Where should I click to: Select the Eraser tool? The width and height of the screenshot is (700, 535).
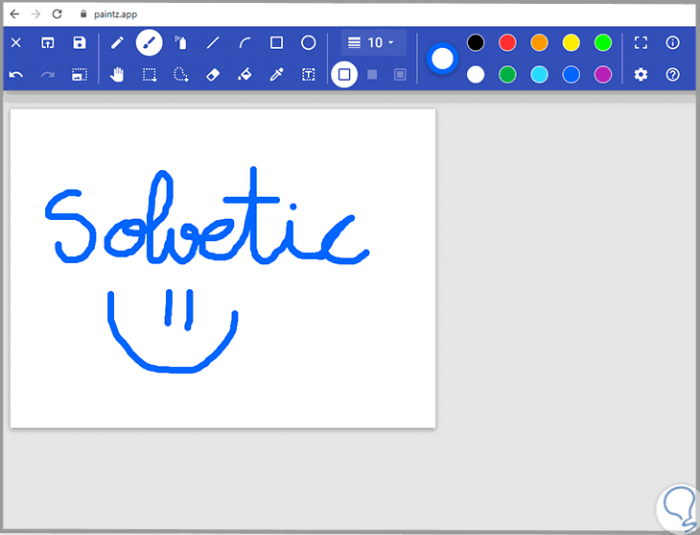pos(213,75)
